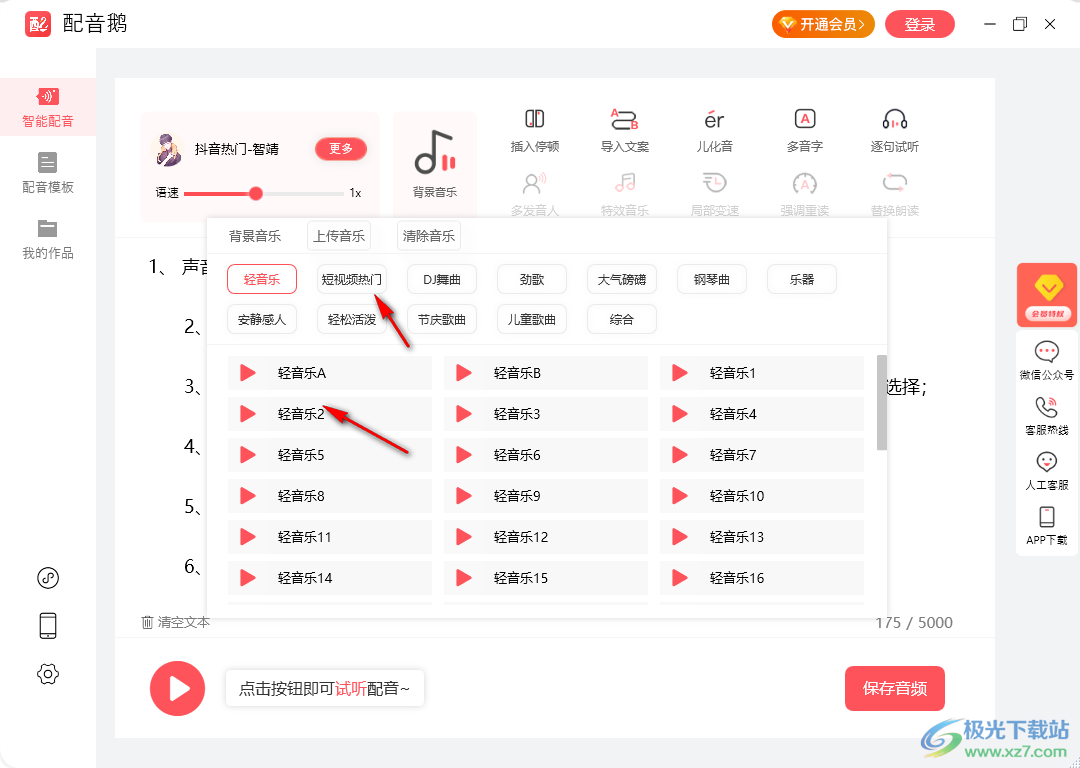The image size is (1080, 768).
Task: Open 配音模板 in the left sidebar
Action: 48,172
